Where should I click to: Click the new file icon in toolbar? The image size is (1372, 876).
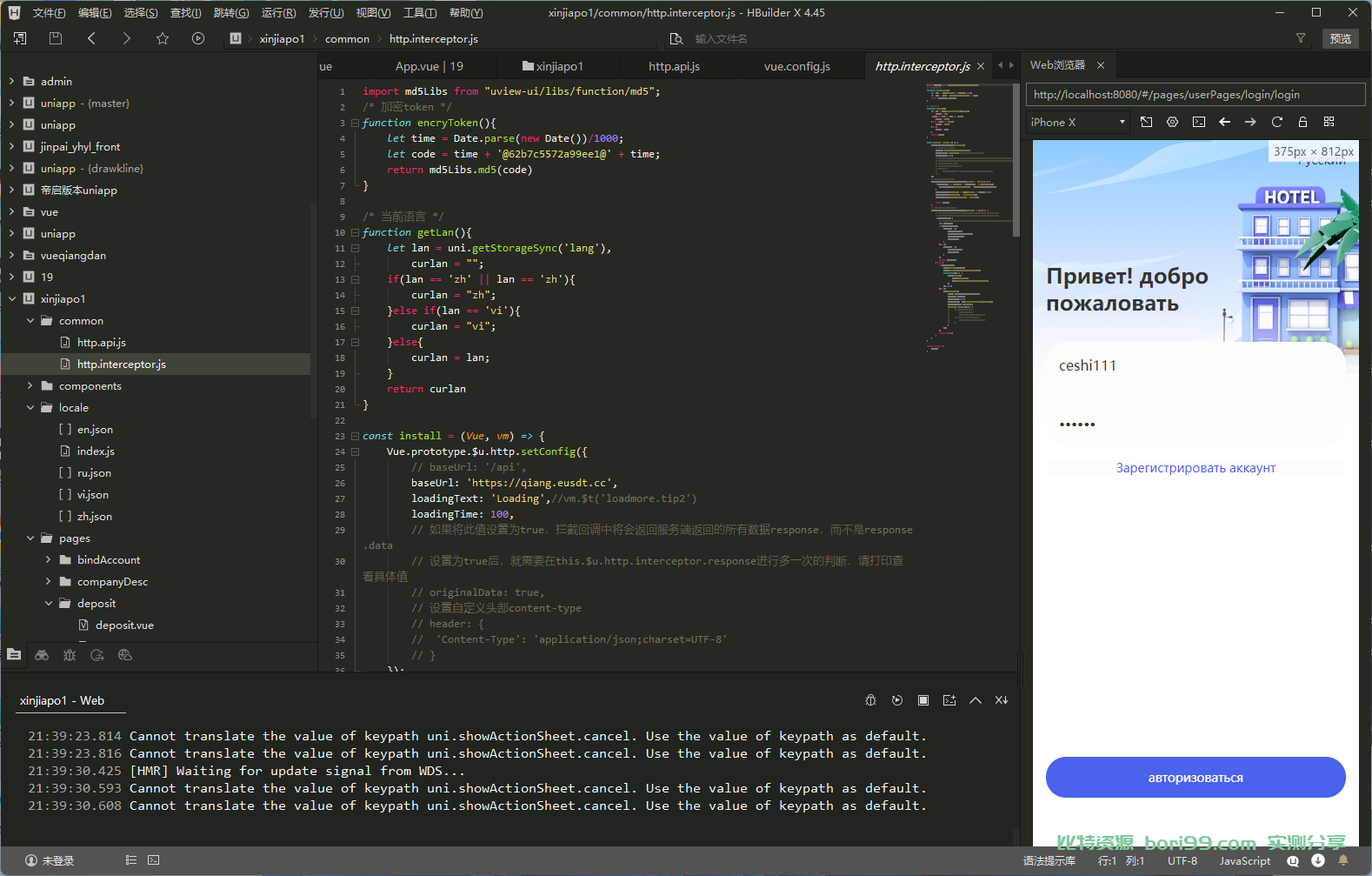point(20,38)
